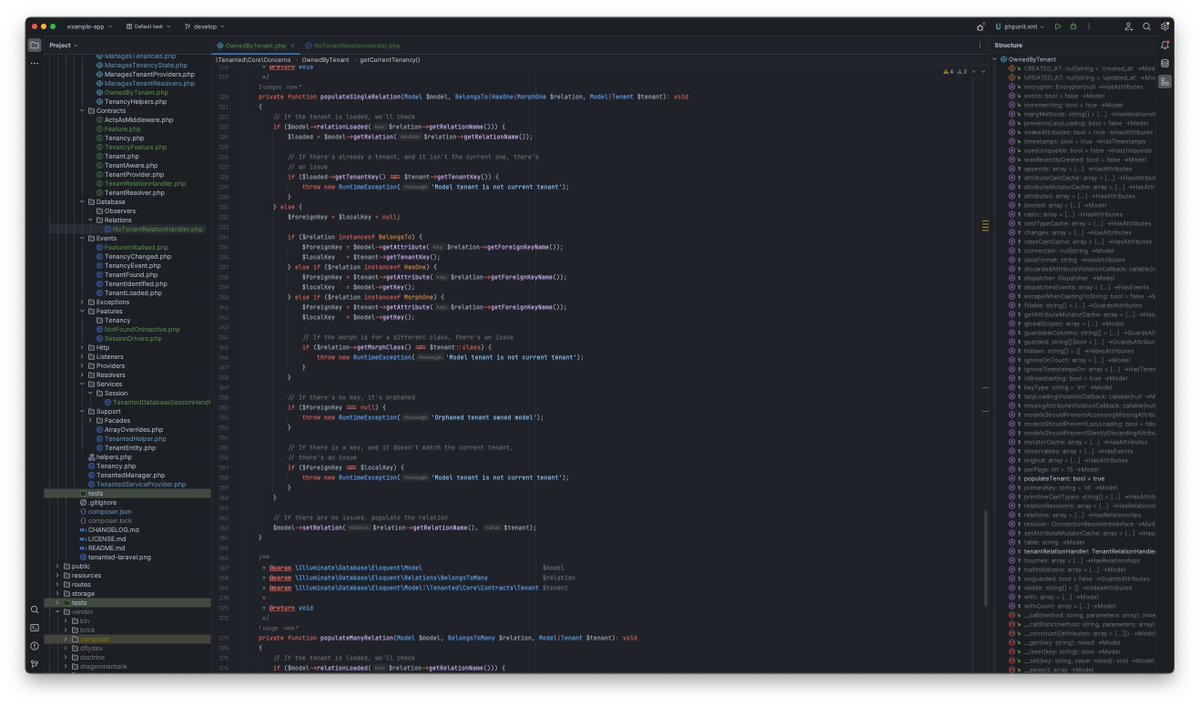
Task: Select tenantRelationHandler in Structure
Action: tap(1083, 551)
